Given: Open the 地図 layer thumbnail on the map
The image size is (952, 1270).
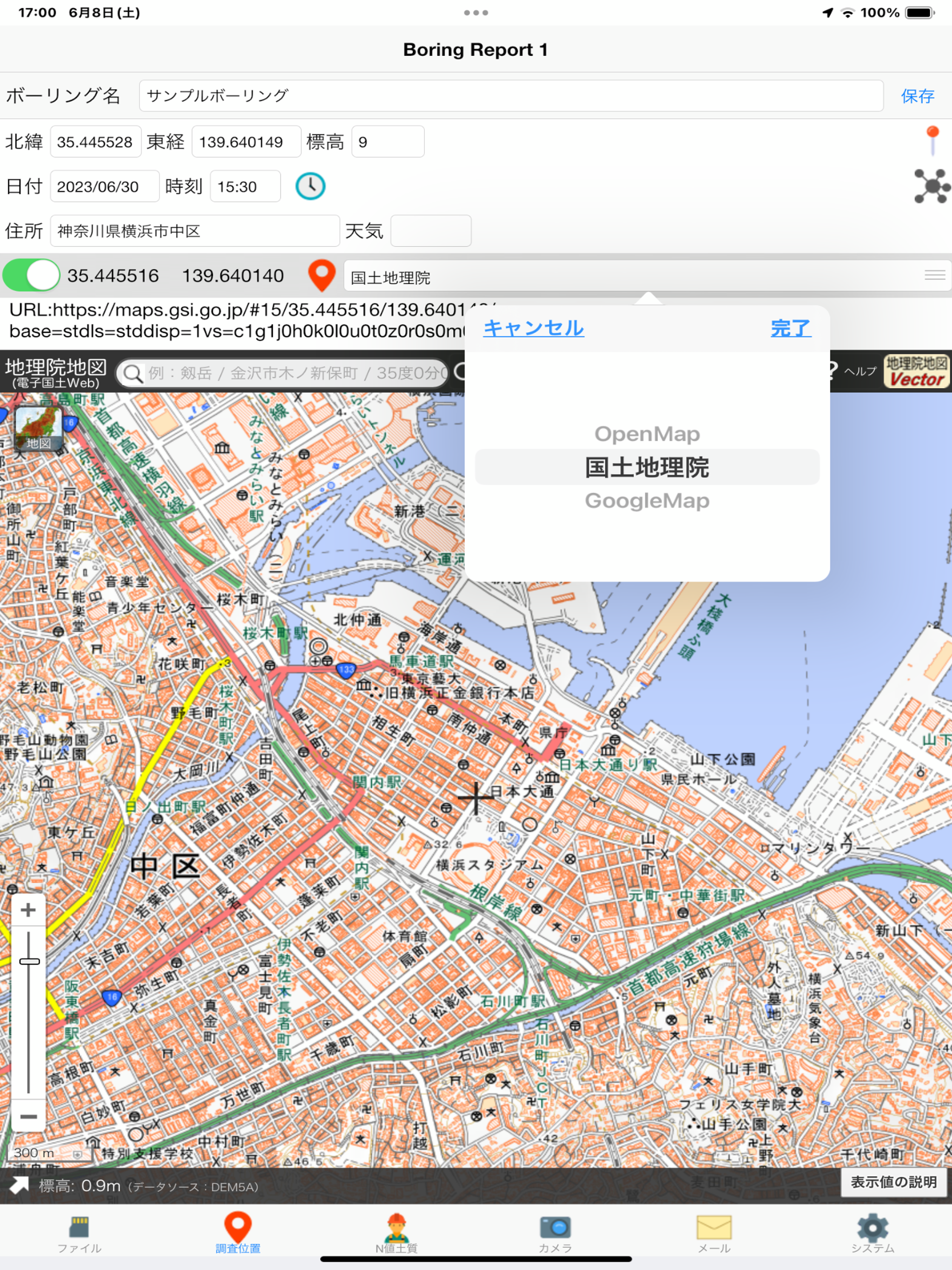Looking at the screenshot, I should [38, 429].
